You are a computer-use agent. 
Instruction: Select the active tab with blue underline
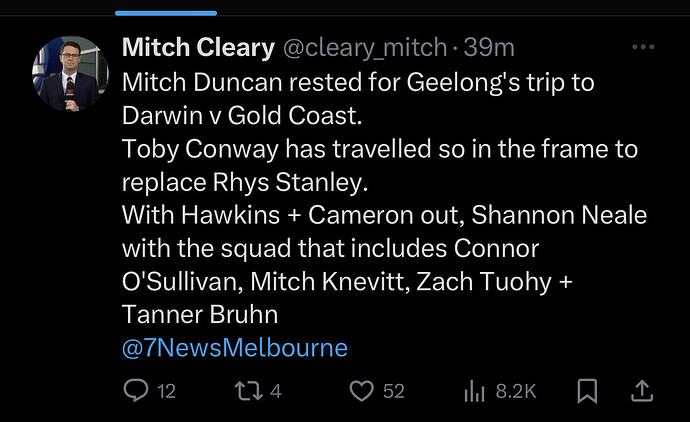click(166, 8)
